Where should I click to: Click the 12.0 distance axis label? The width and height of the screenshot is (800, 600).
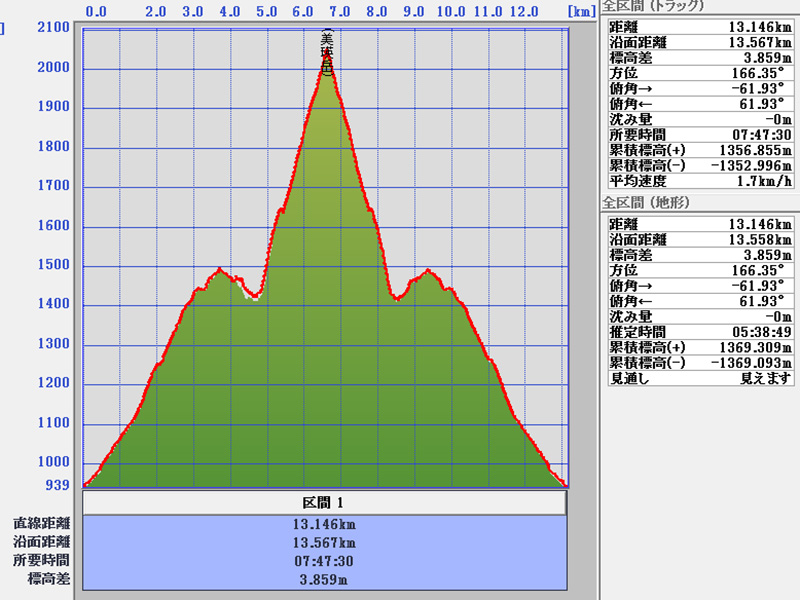523,11
